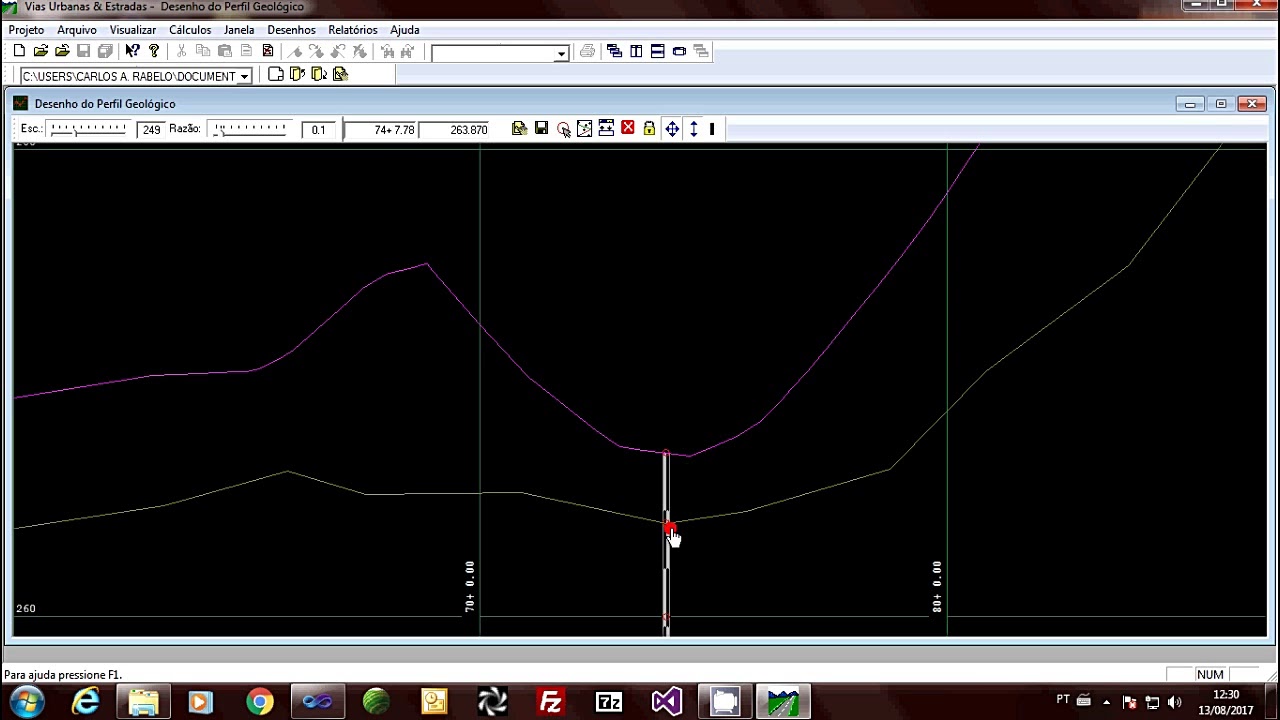Click the zoom-extents icon beside the magnifier
Screen dimensions: 1280x720
584,129
